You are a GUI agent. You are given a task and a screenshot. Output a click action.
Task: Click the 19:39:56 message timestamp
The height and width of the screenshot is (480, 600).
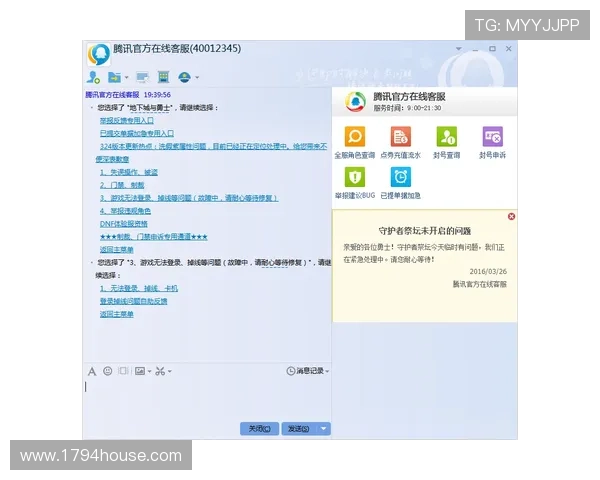(157, 95)
